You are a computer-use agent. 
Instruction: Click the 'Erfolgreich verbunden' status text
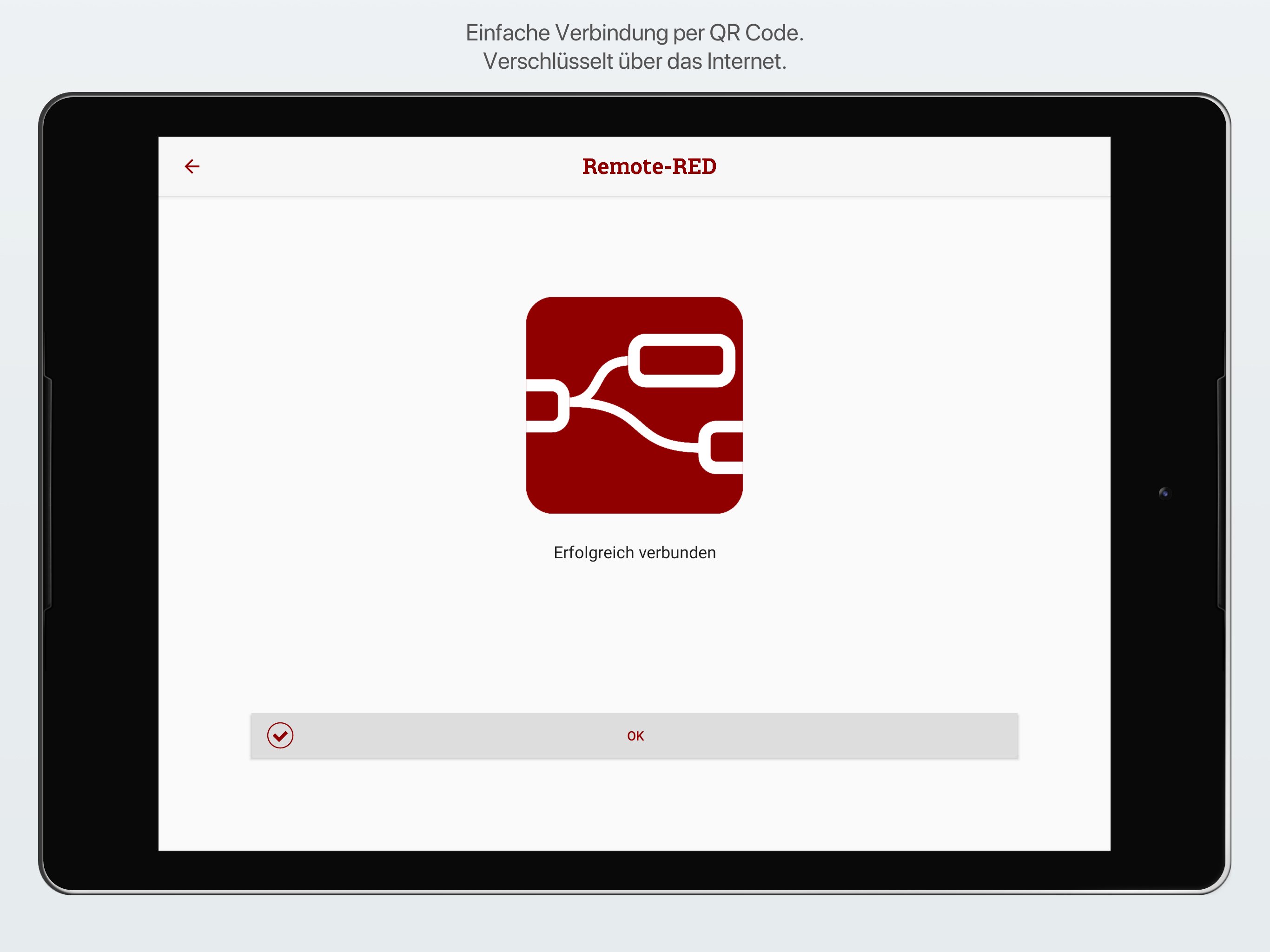635,552
